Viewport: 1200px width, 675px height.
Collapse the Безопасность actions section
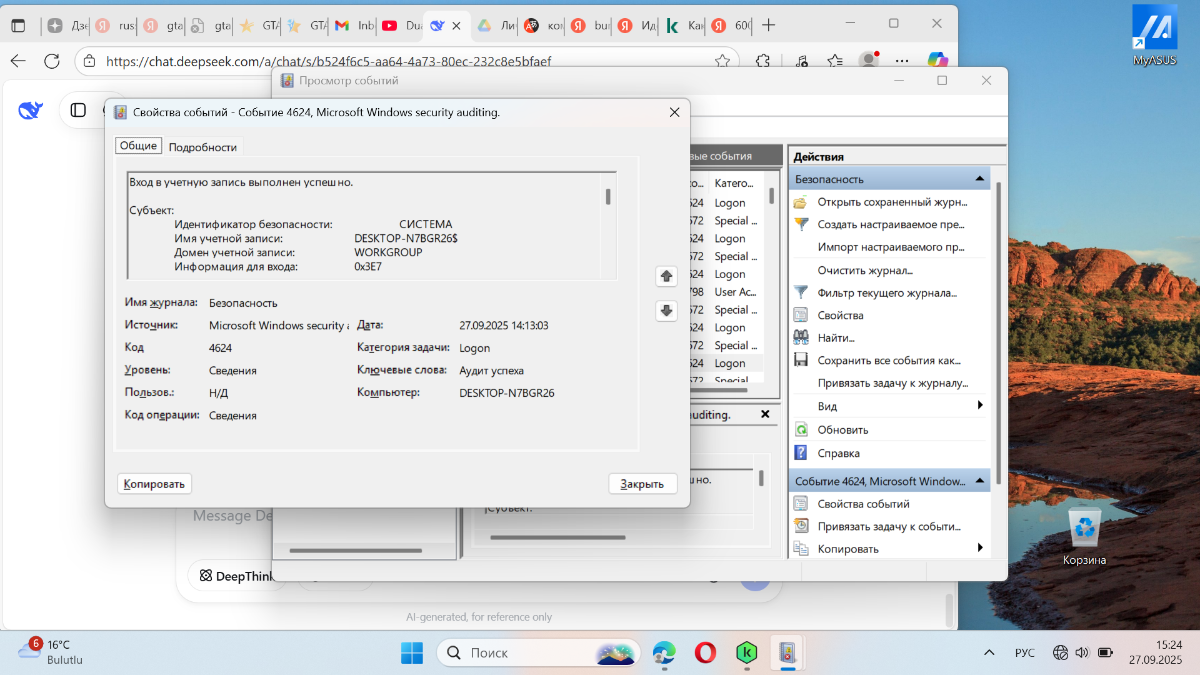pyautogui.click(x=979, y=179)
